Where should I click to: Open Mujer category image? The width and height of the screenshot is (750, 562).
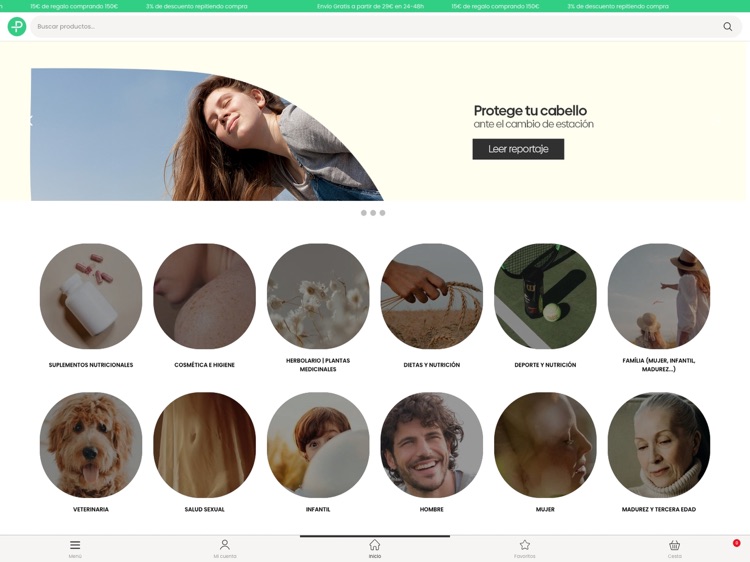[545, 445]
